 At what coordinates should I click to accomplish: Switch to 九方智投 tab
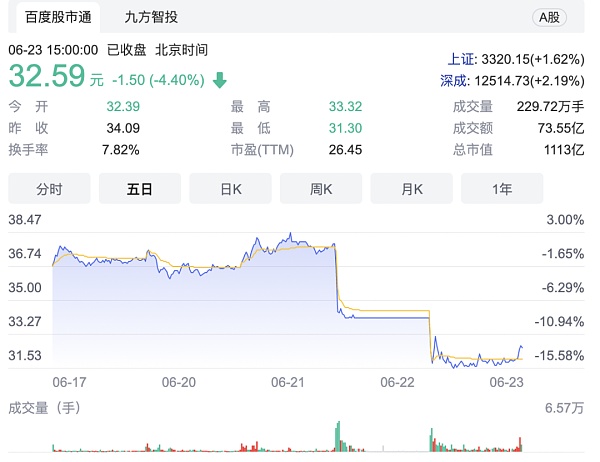point(152,17)
